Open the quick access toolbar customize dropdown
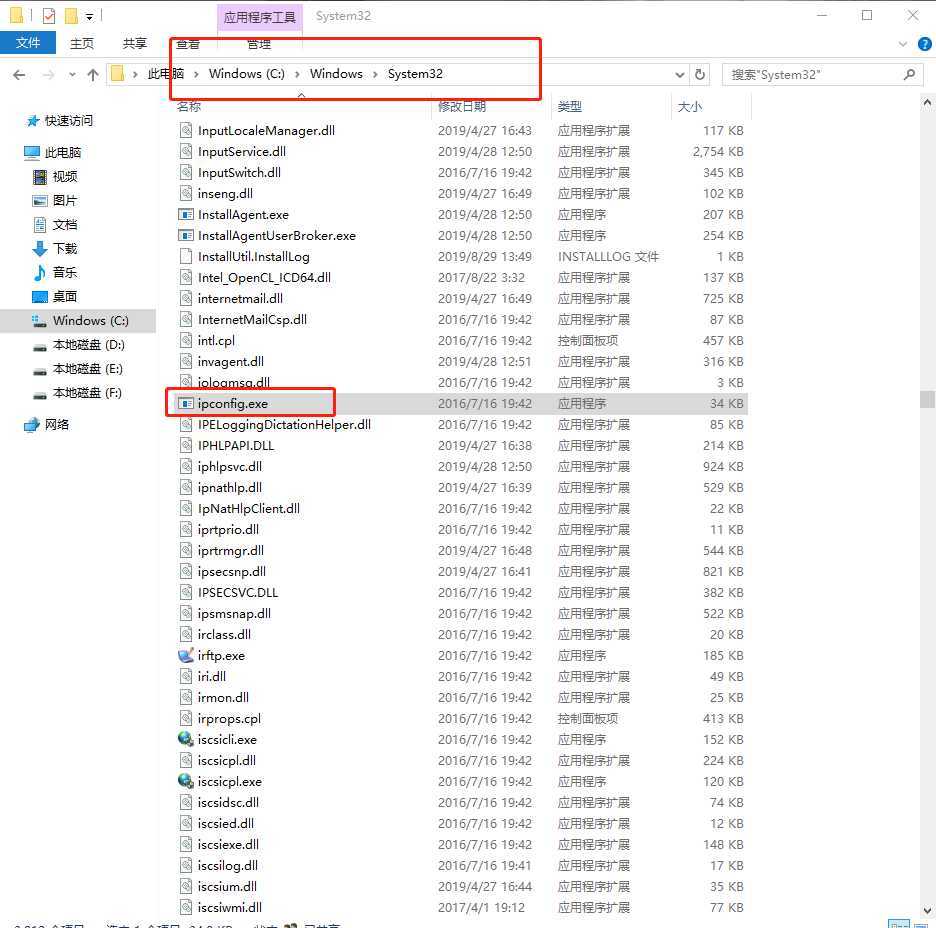Viewport: 936px width, 928px height. 90,17
